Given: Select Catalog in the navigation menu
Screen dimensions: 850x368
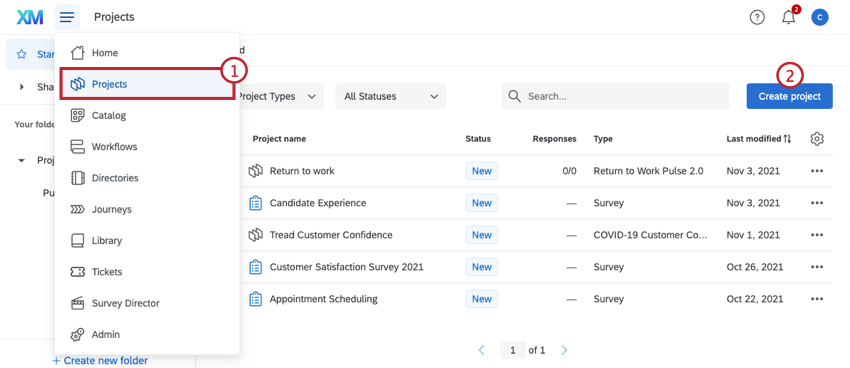Looking at the screenshot, I should point(147,115).
